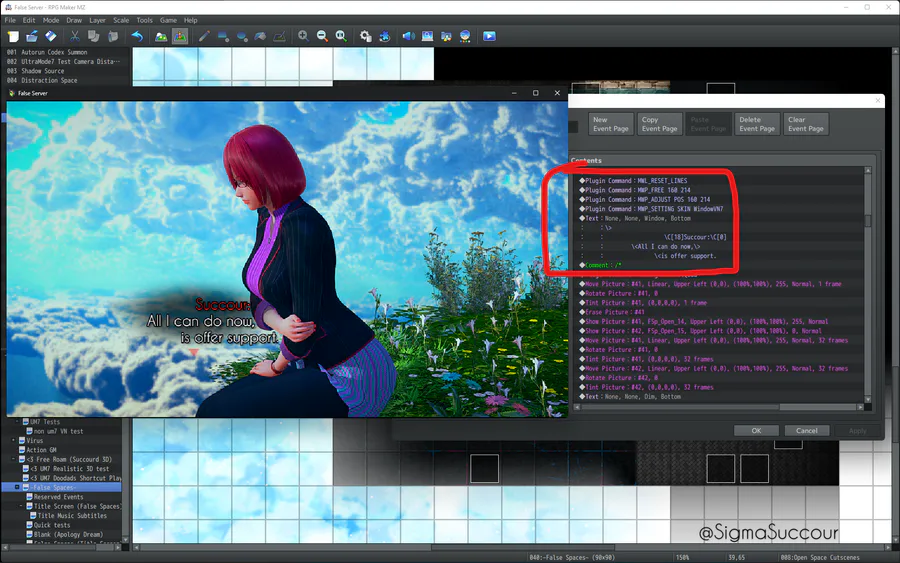The height and width of the screenshot is (563, 900).
Task: Collapse the Title Screen (False Spaces) node
Action: click(x=21, y=506)
